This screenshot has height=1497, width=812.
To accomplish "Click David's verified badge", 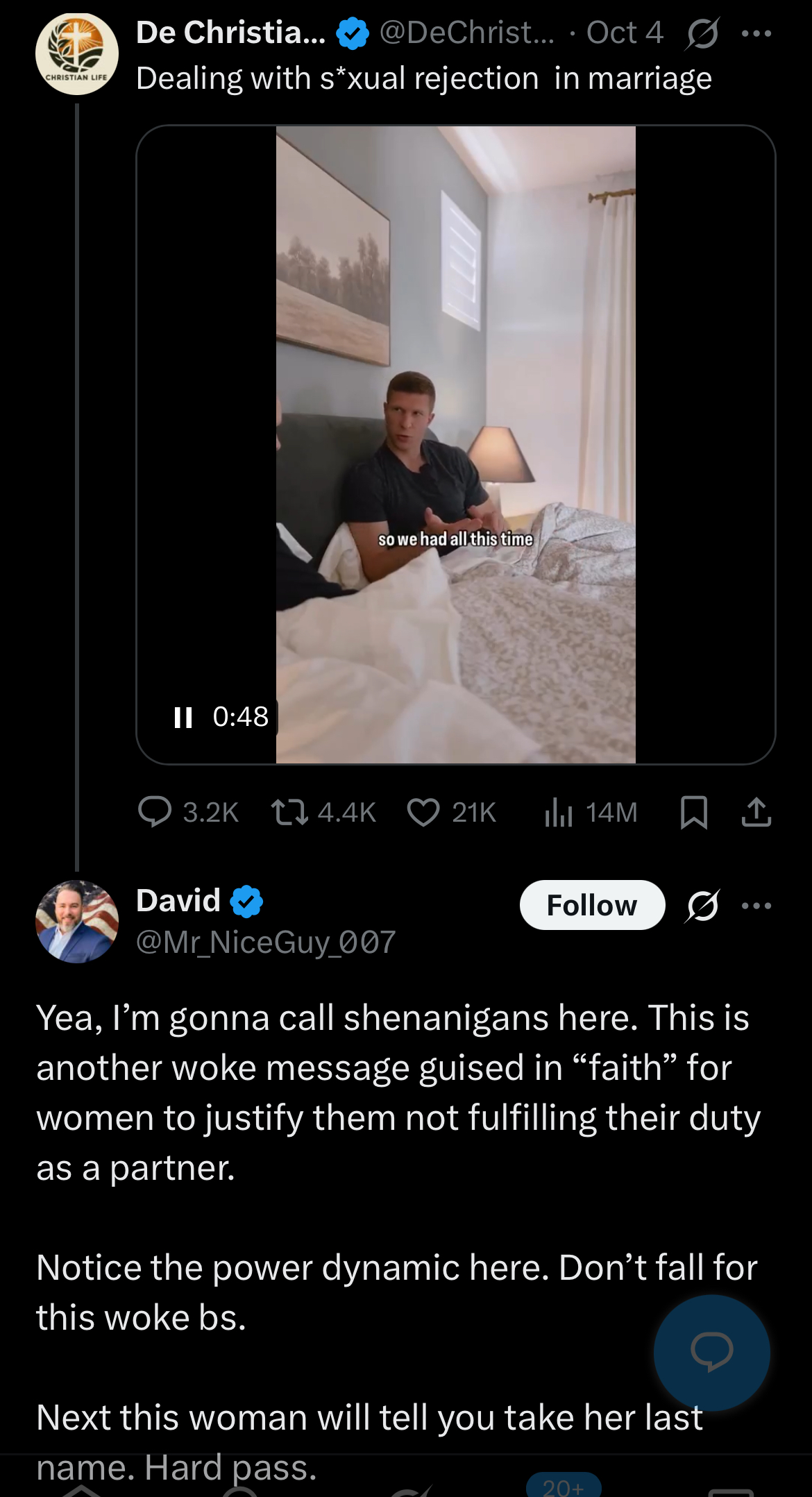I will pos(247,901).
